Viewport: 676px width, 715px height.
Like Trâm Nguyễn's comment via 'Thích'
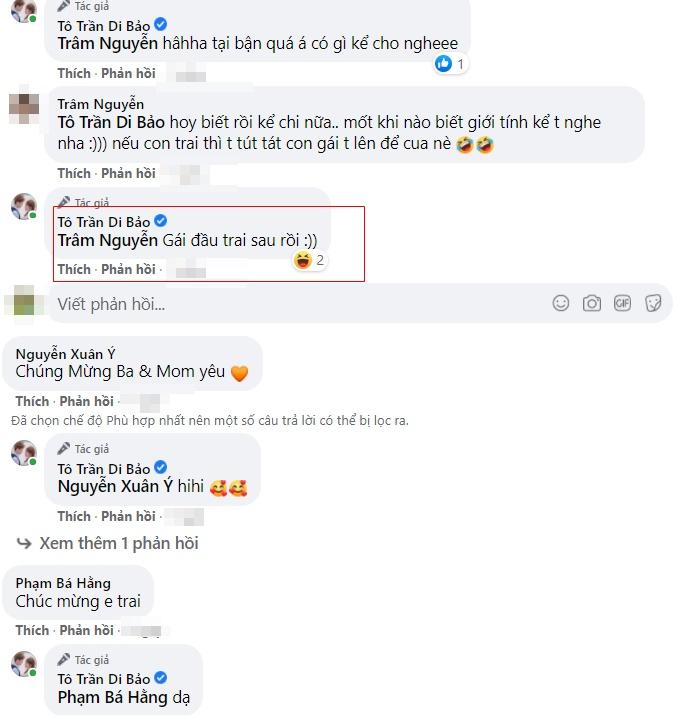point(74,173)
